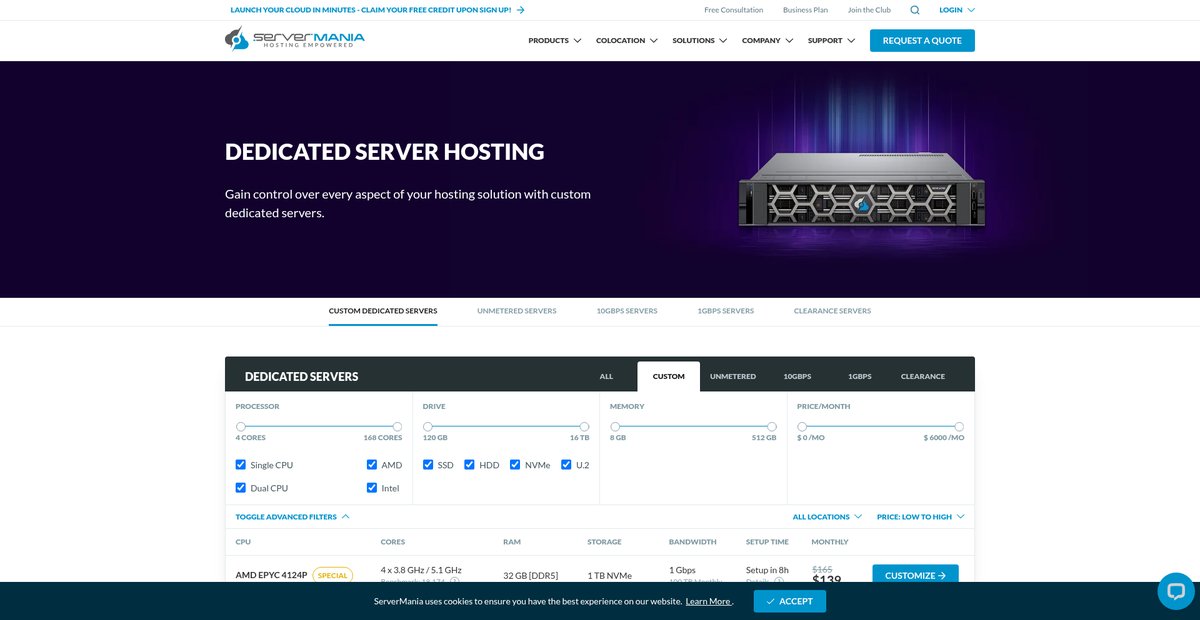
Task: Click the ServerMania logo
Action: click(x=294, y=39)
